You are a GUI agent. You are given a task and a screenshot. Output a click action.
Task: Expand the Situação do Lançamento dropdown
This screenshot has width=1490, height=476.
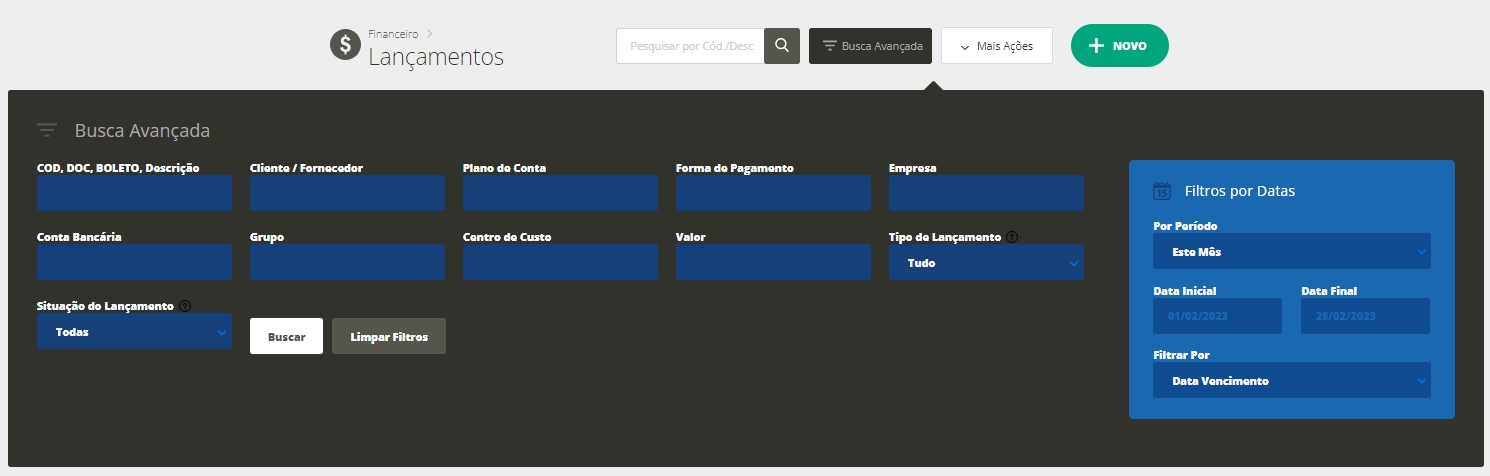(134, 332)
